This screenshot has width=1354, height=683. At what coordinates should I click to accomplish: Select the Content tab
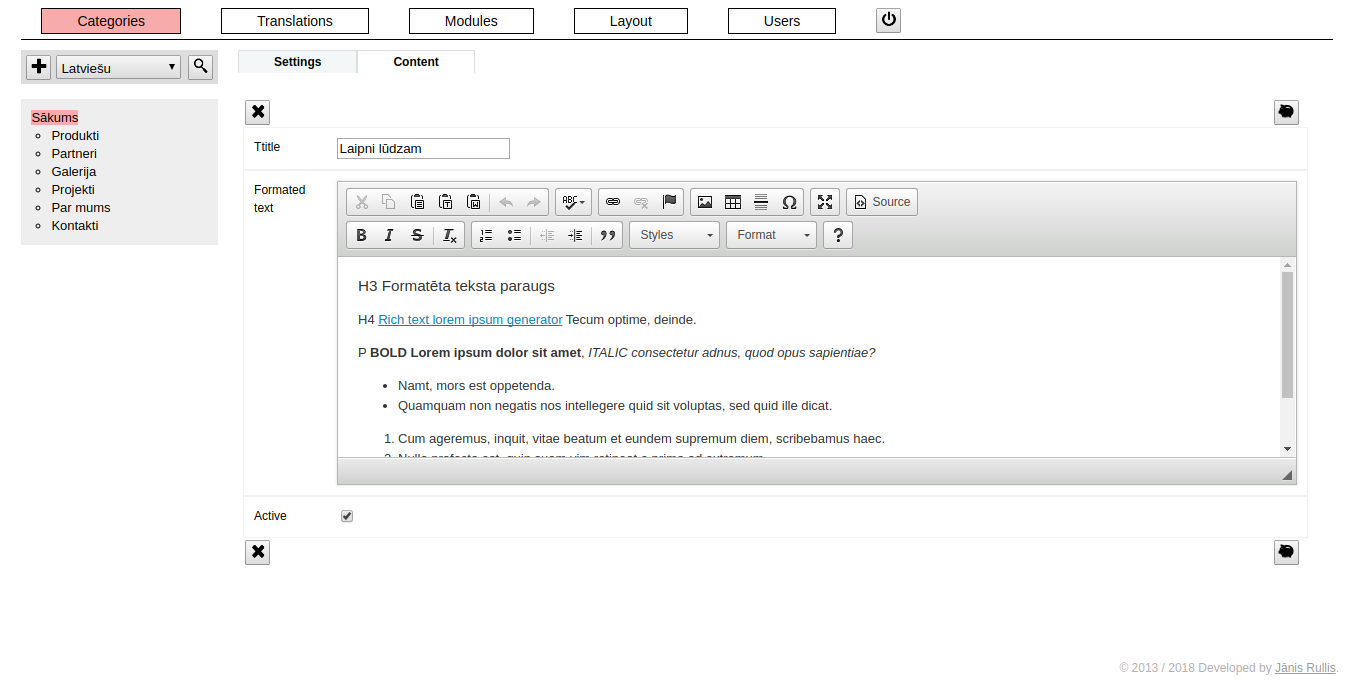(x=416, y=62)
